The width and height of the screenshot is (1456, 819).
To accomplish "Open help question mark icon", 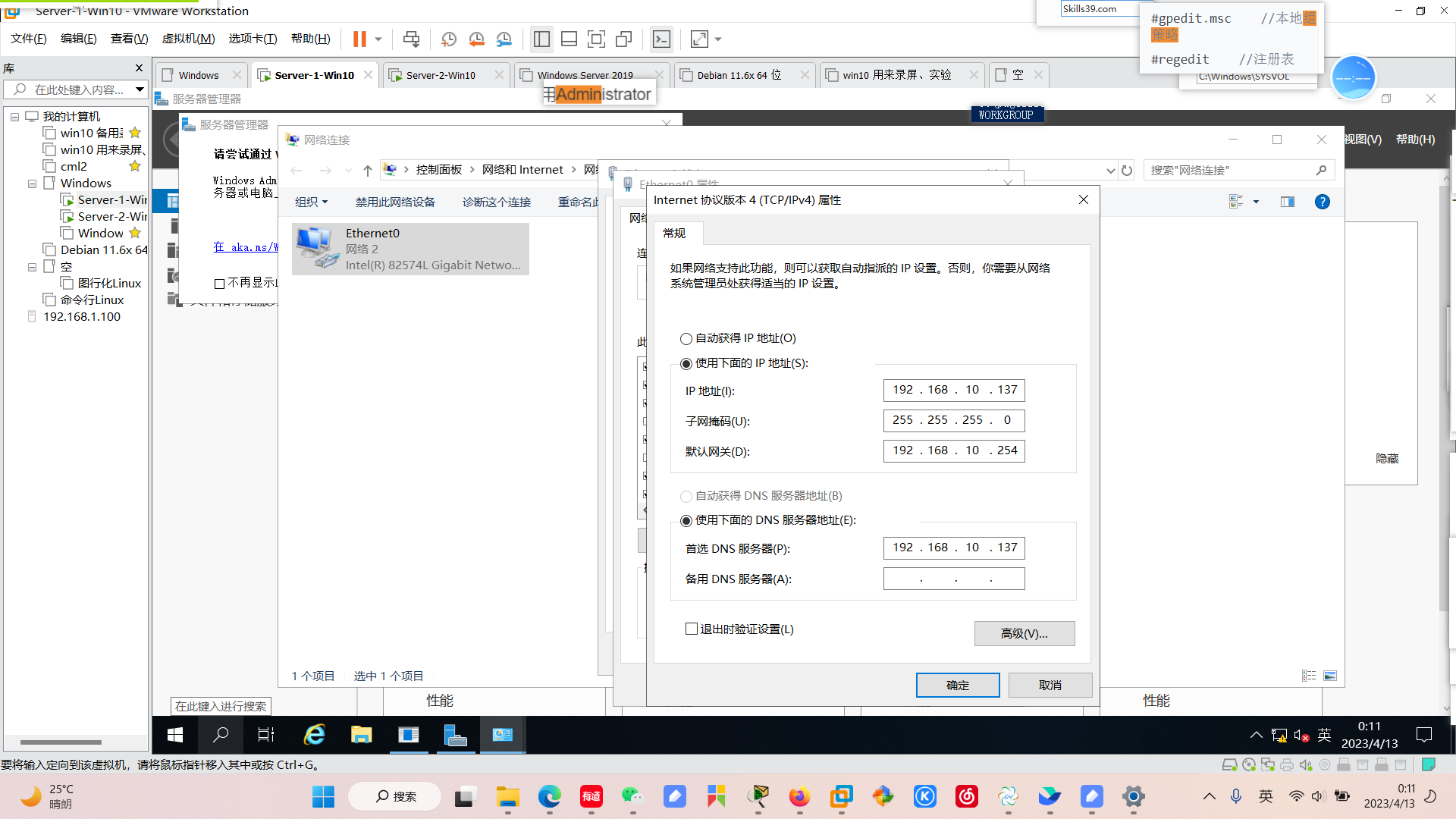I will click(x=1323, y=202).
